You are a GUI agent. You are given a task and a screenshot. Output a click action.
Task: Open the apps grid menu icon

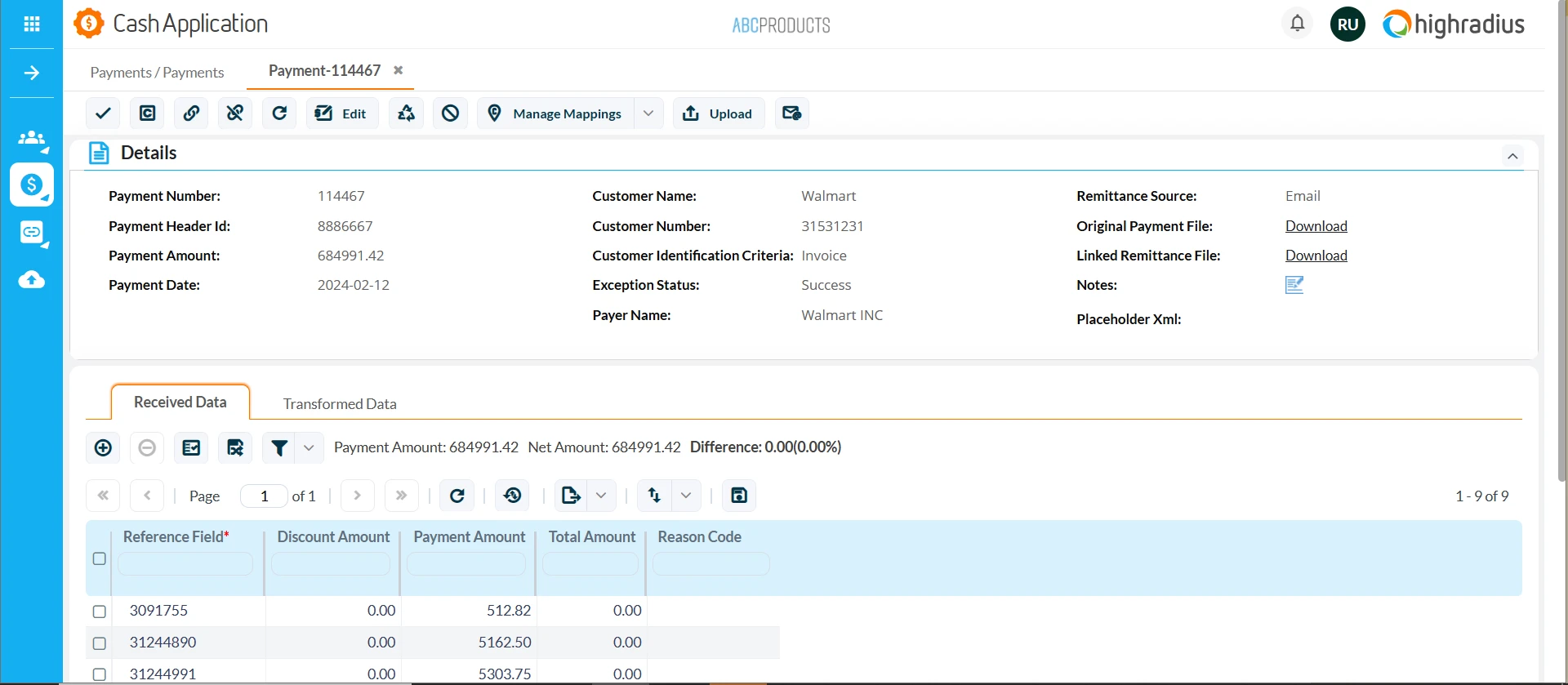click(32, 24)
